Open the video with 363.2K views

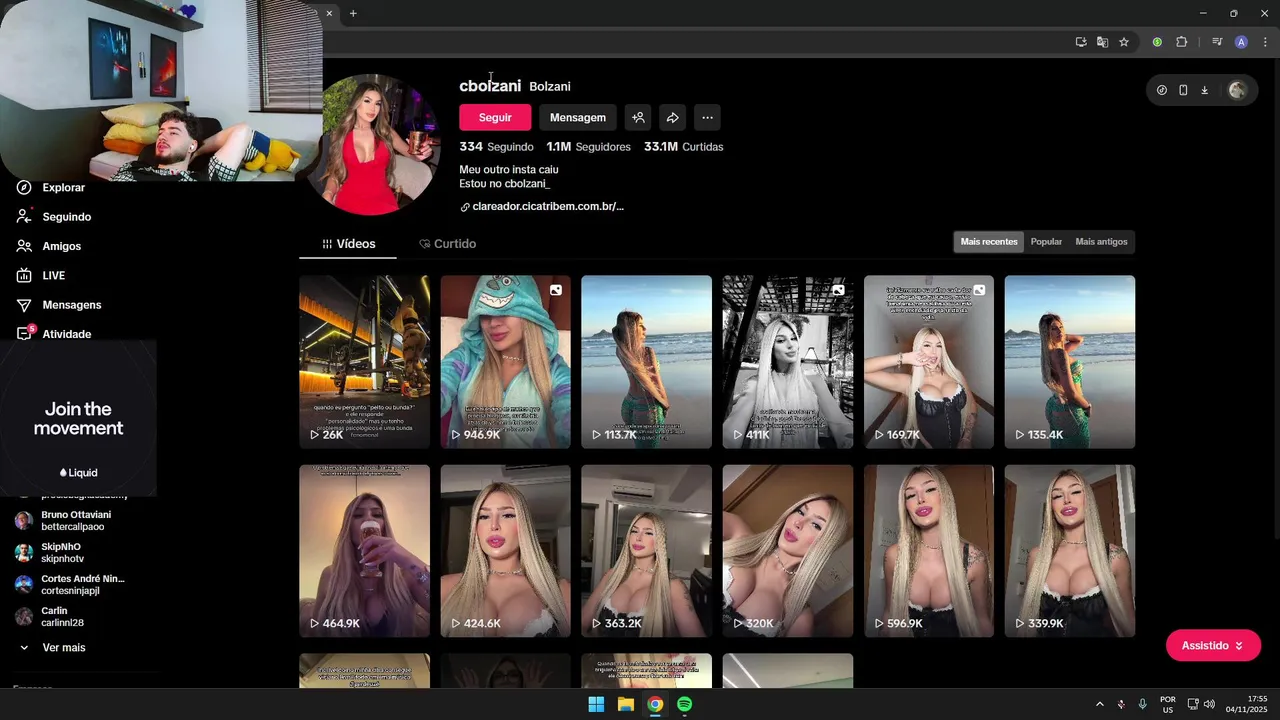646,551
